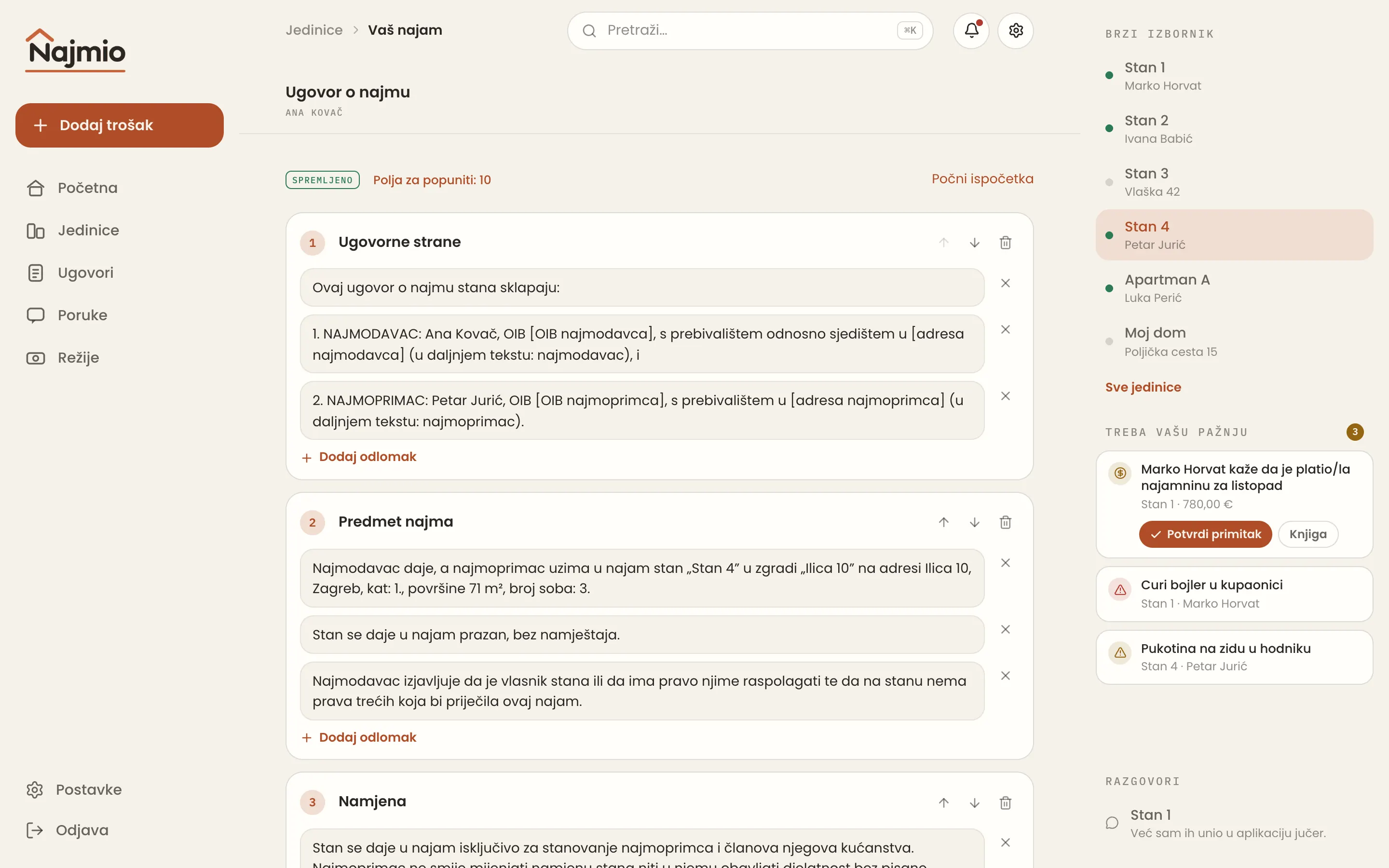
Task: Select Stan 3 Vlaška 42 unit
Action: [x=1234, y=182]
